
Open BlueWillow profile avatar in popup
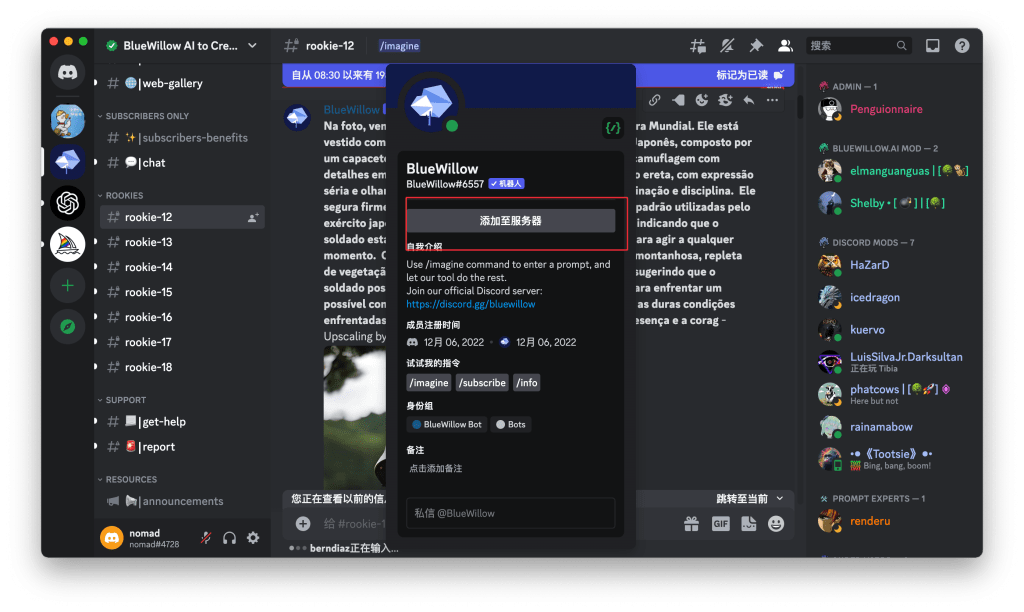pyautogui.click(x=431, y=105)
